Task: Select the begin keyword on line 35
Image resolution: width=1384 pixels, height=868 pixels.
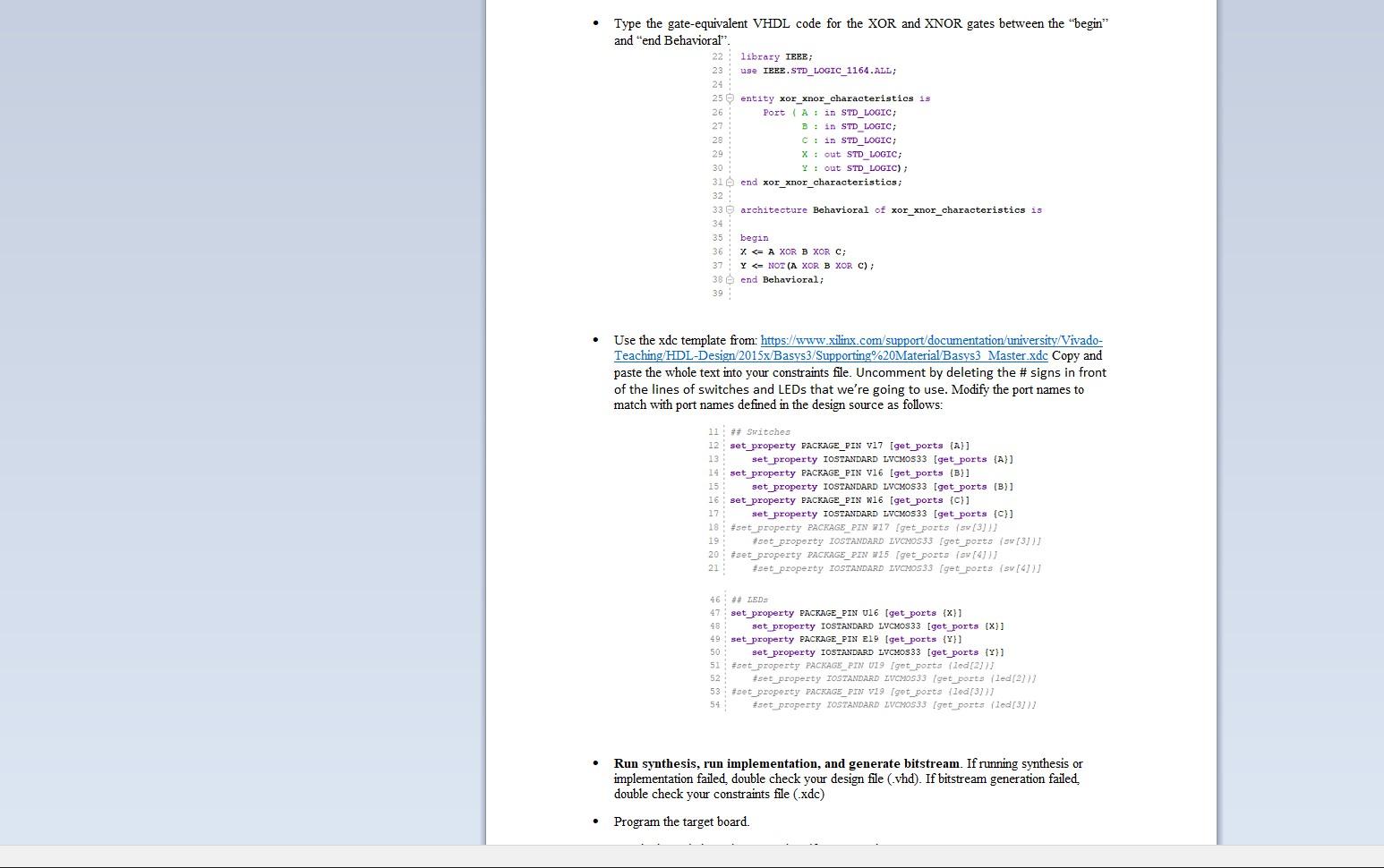Action: point(753,237)
